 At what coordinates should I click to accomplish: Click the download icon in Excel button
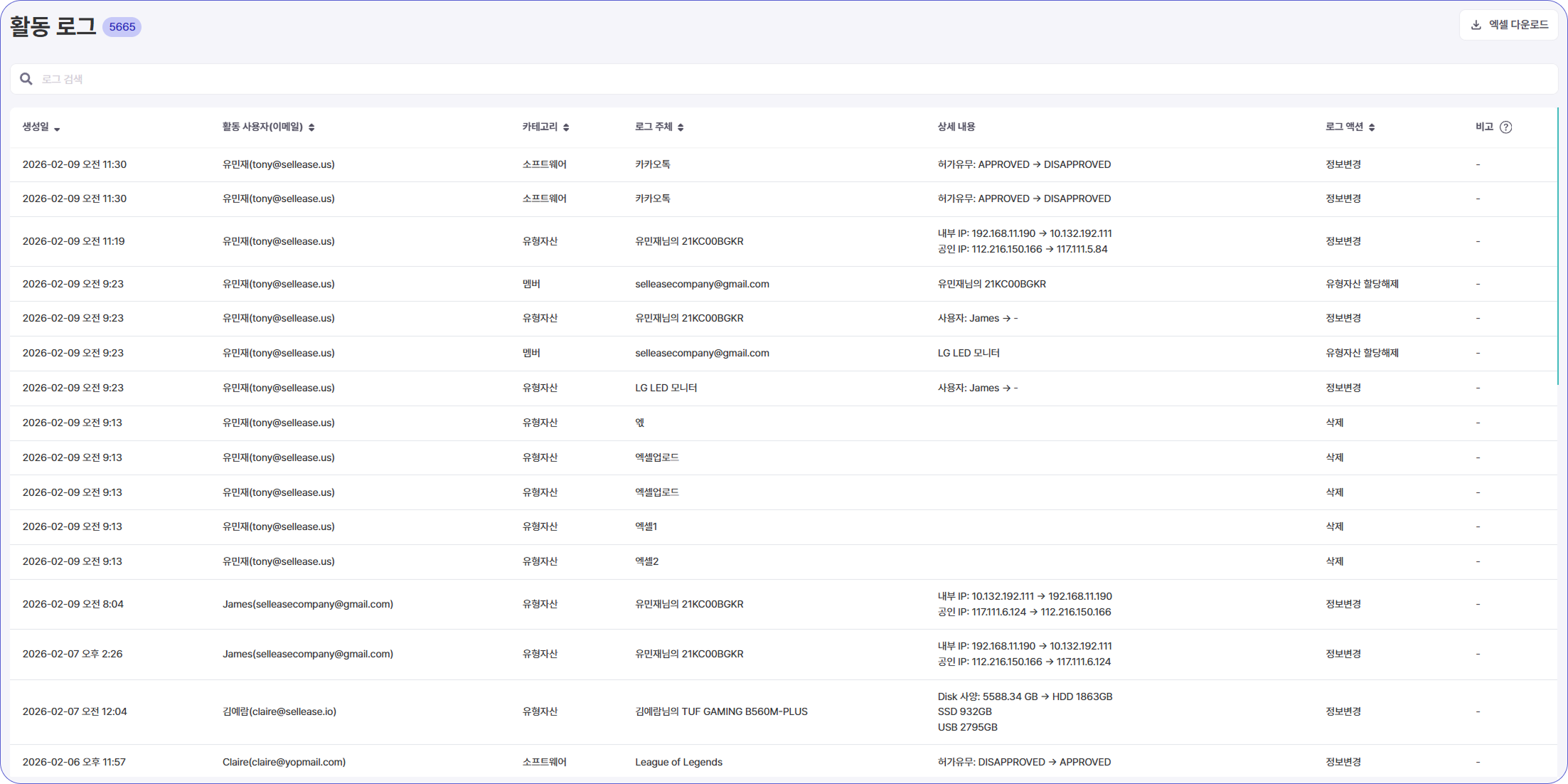1476,25
